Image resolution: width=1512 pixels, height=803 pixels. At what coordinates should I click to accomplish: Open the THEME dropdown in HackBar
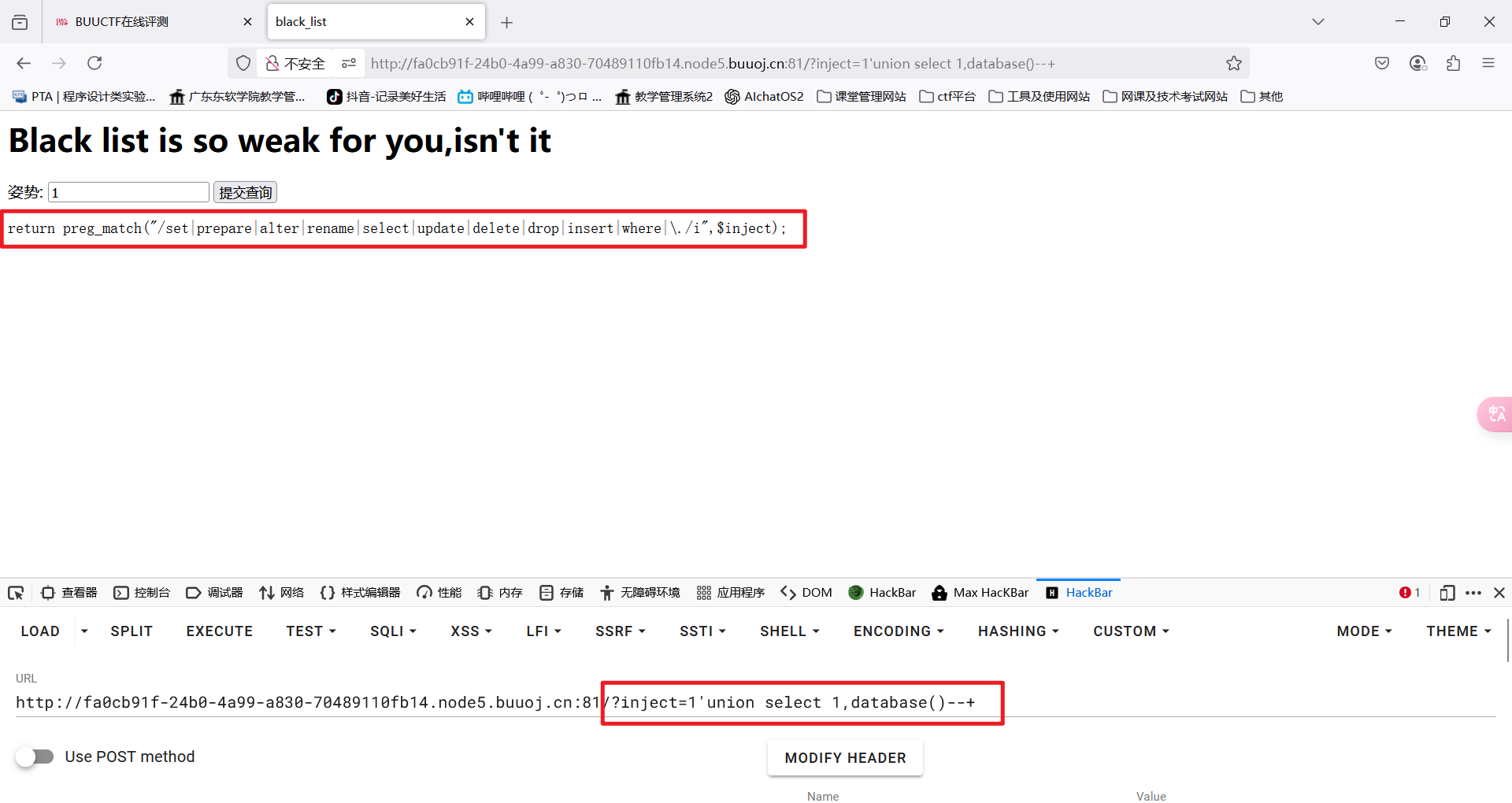click(1458, 631)
